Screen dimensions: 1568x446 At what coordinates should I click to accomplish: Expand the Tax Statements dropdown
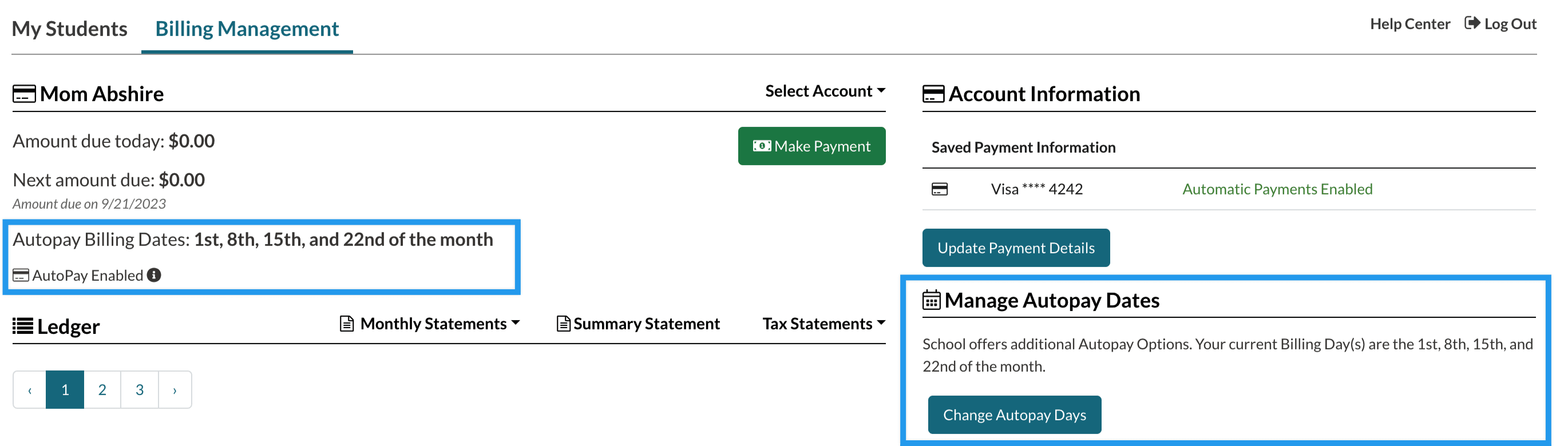coord(823,324)
